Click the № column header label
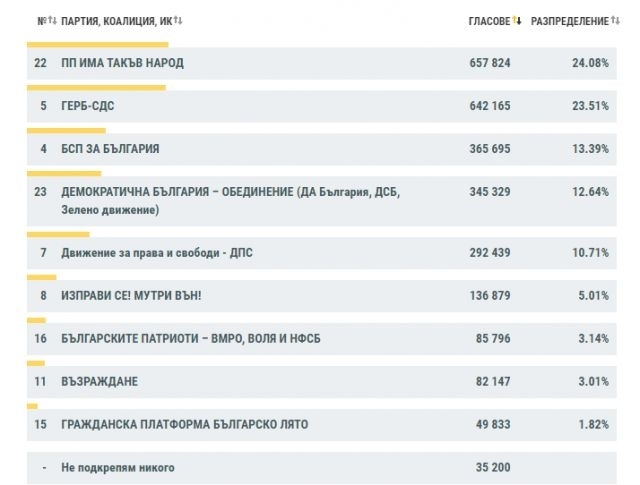This screenshot has width=640, height=485. click(x=39, y=21)
